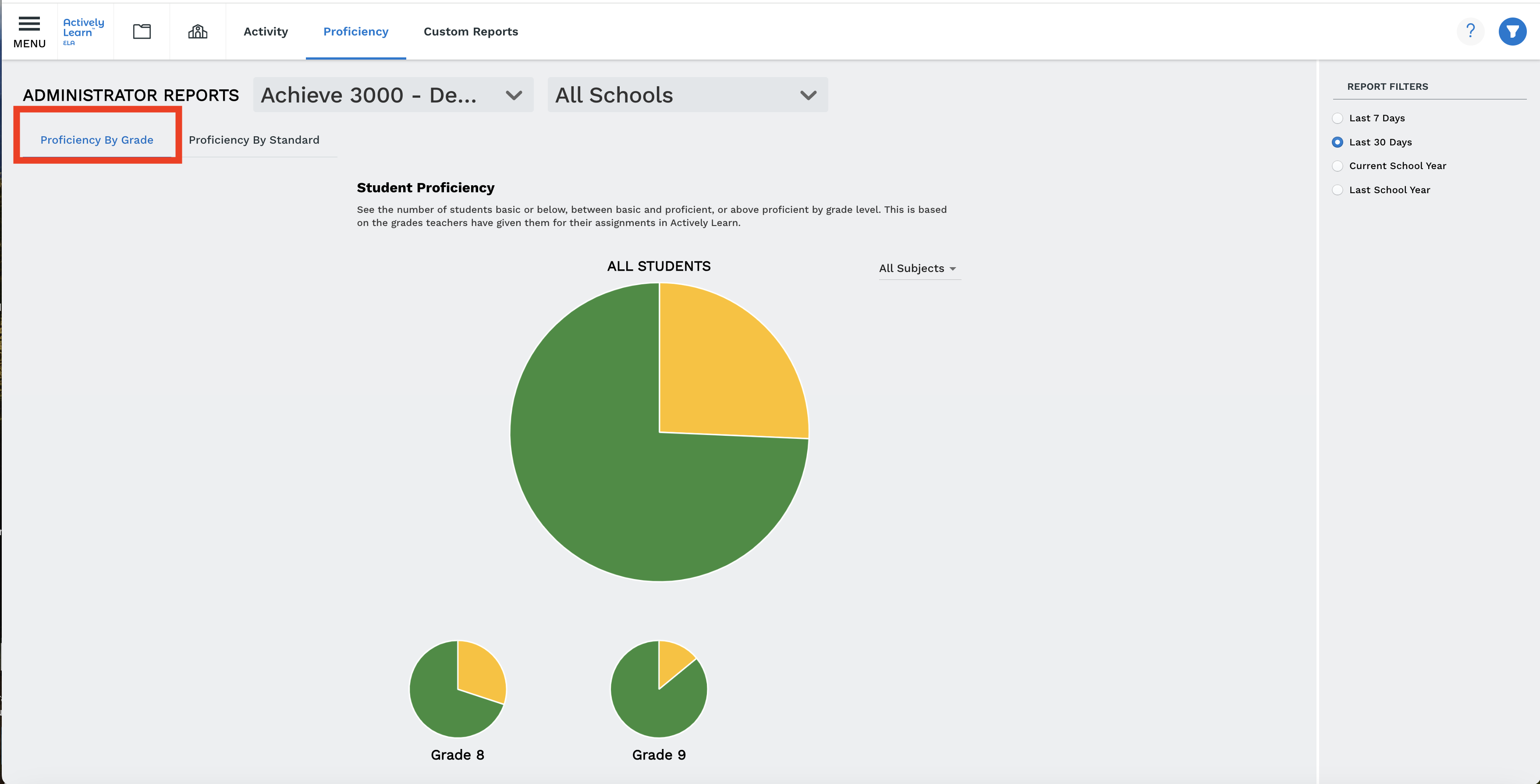Select the Proficiency By Standard sub-tab

pos(254,140)
